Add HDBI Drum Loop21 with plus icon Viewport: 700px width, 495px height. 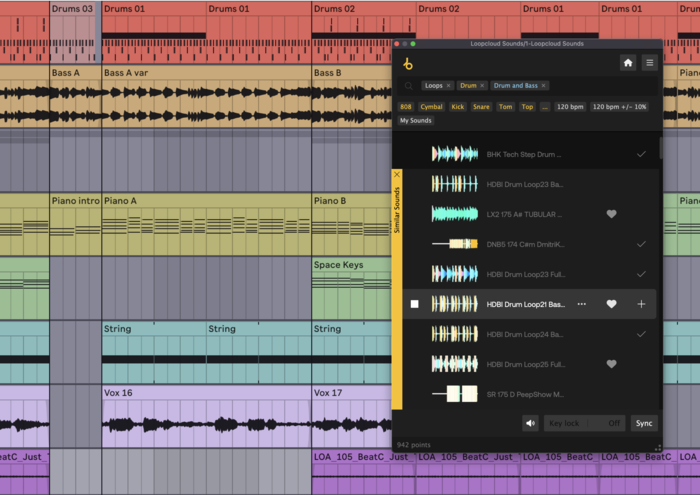(x=641, y=304)
